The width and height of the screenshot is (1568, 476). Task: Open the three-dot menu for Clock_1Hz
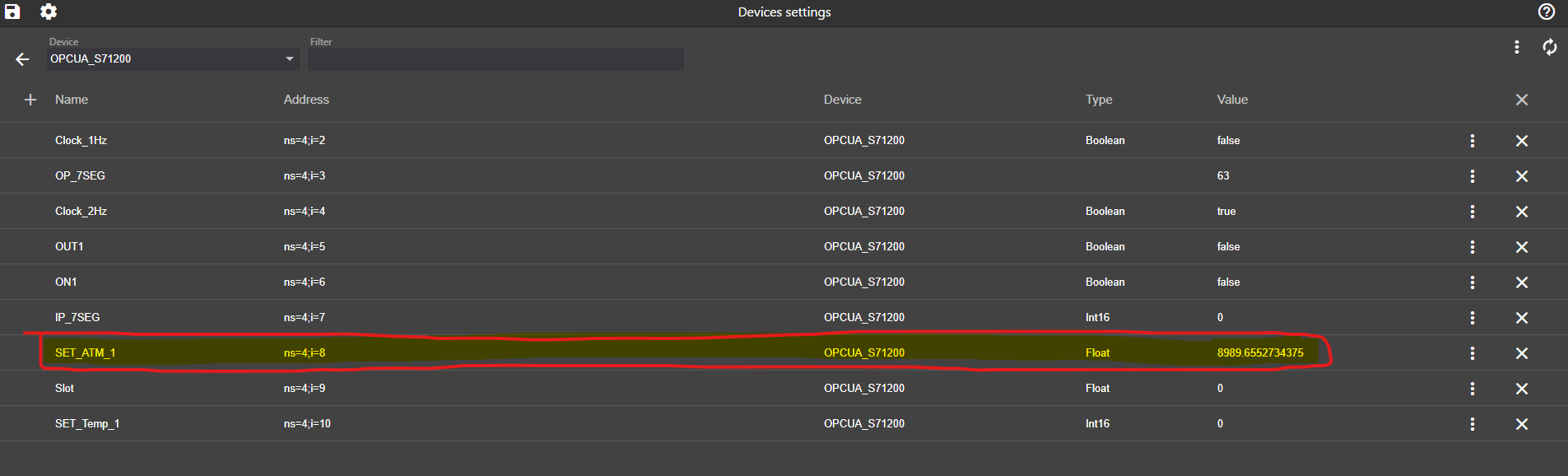[x=1473, y=140]
